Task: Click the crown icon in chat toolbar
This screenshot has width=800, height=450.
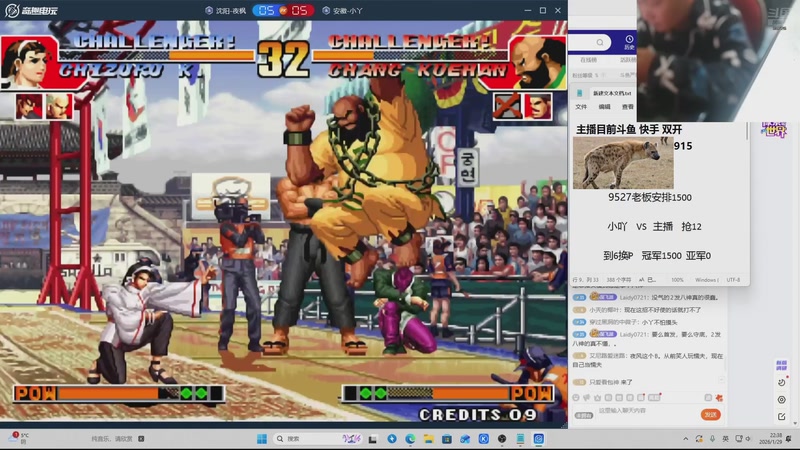Action: [597, 397]
